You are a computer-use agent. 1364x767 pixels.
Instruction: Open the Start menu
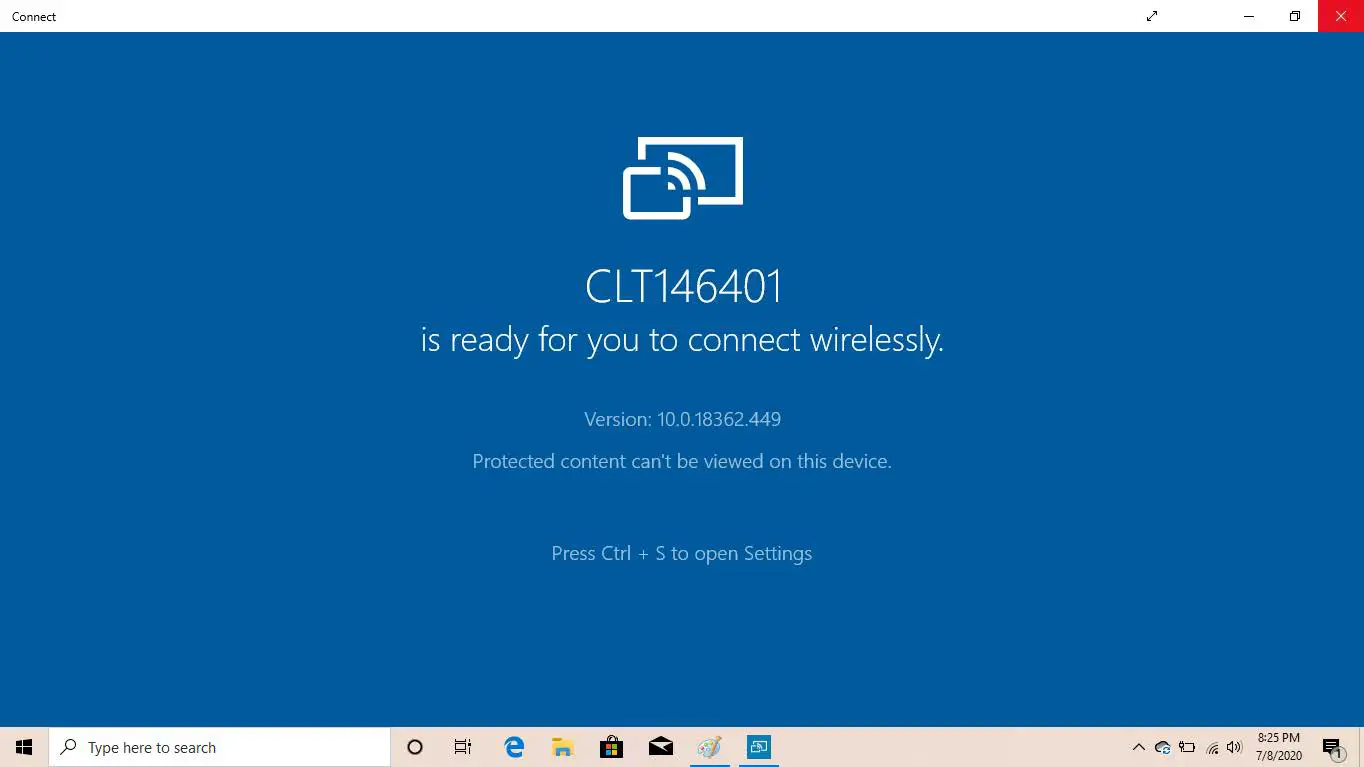click(x=23, y=747)
